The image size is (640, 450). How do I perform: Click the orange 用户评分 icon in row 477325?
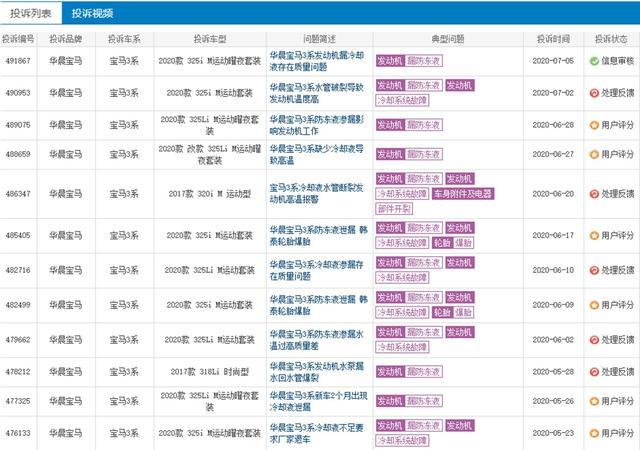[x=594, y=401]
